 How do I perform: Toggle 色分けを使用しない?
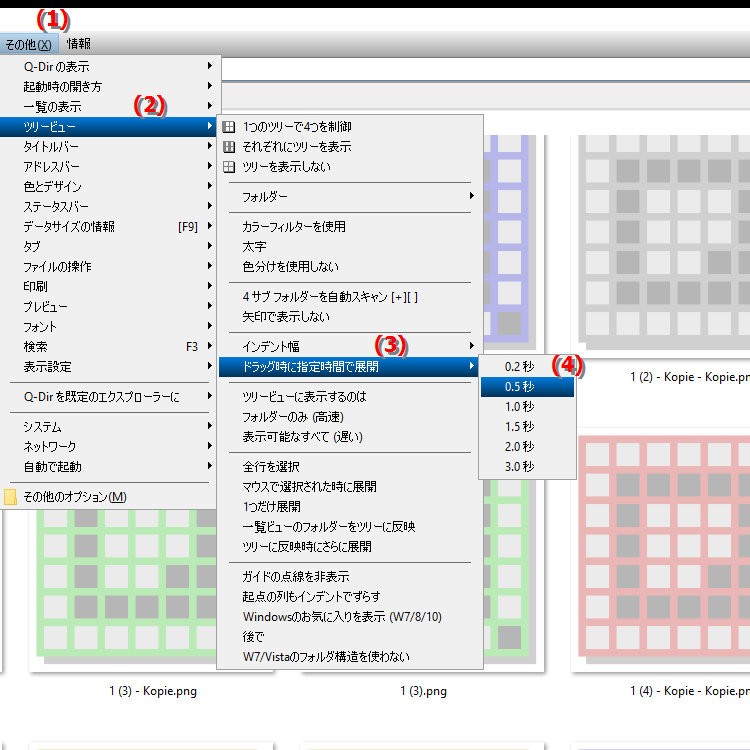[x=350, y=267]
